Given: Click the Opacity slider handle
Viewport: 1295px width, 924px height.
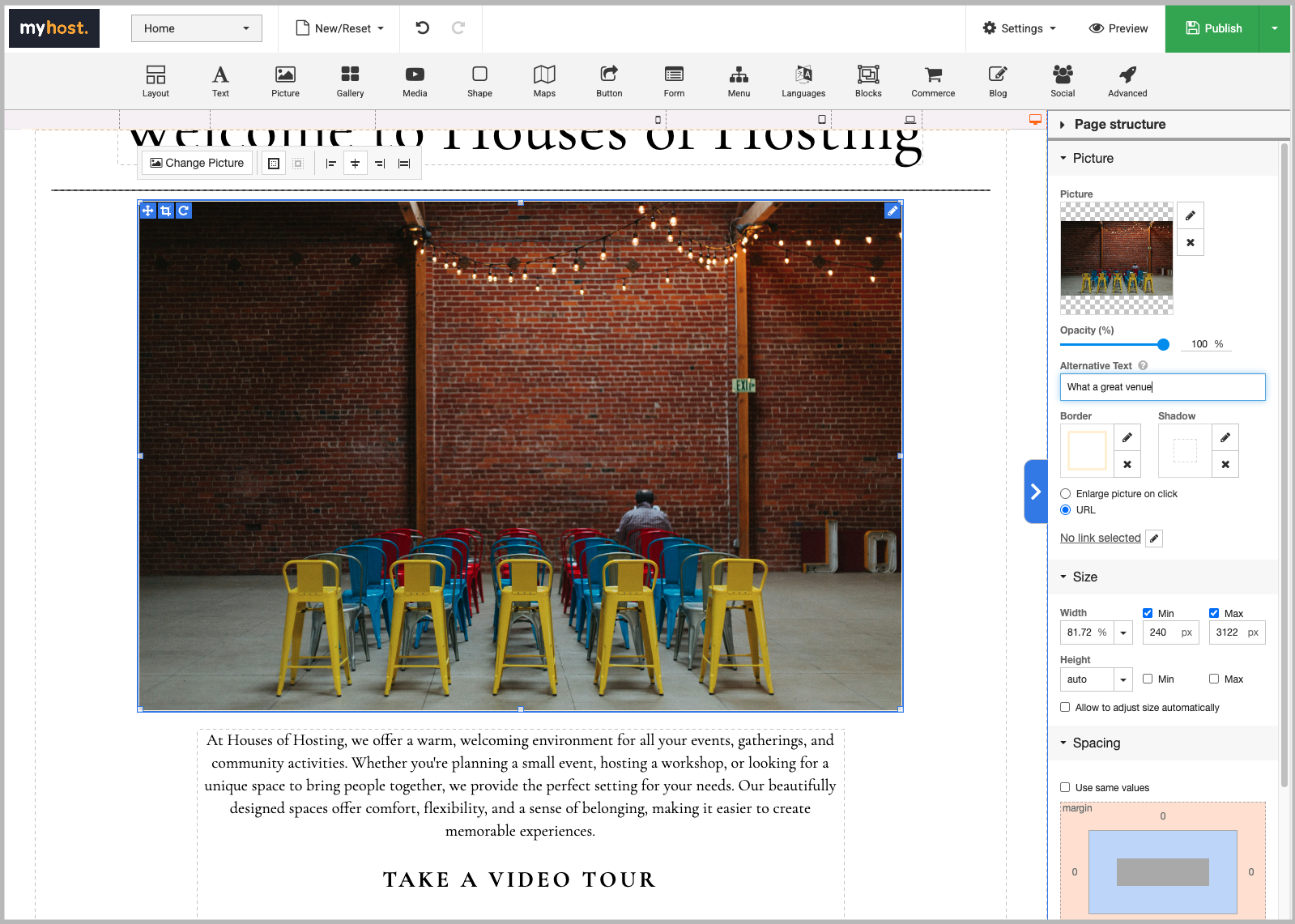Looking at the screenshot, I should 1163,344.
